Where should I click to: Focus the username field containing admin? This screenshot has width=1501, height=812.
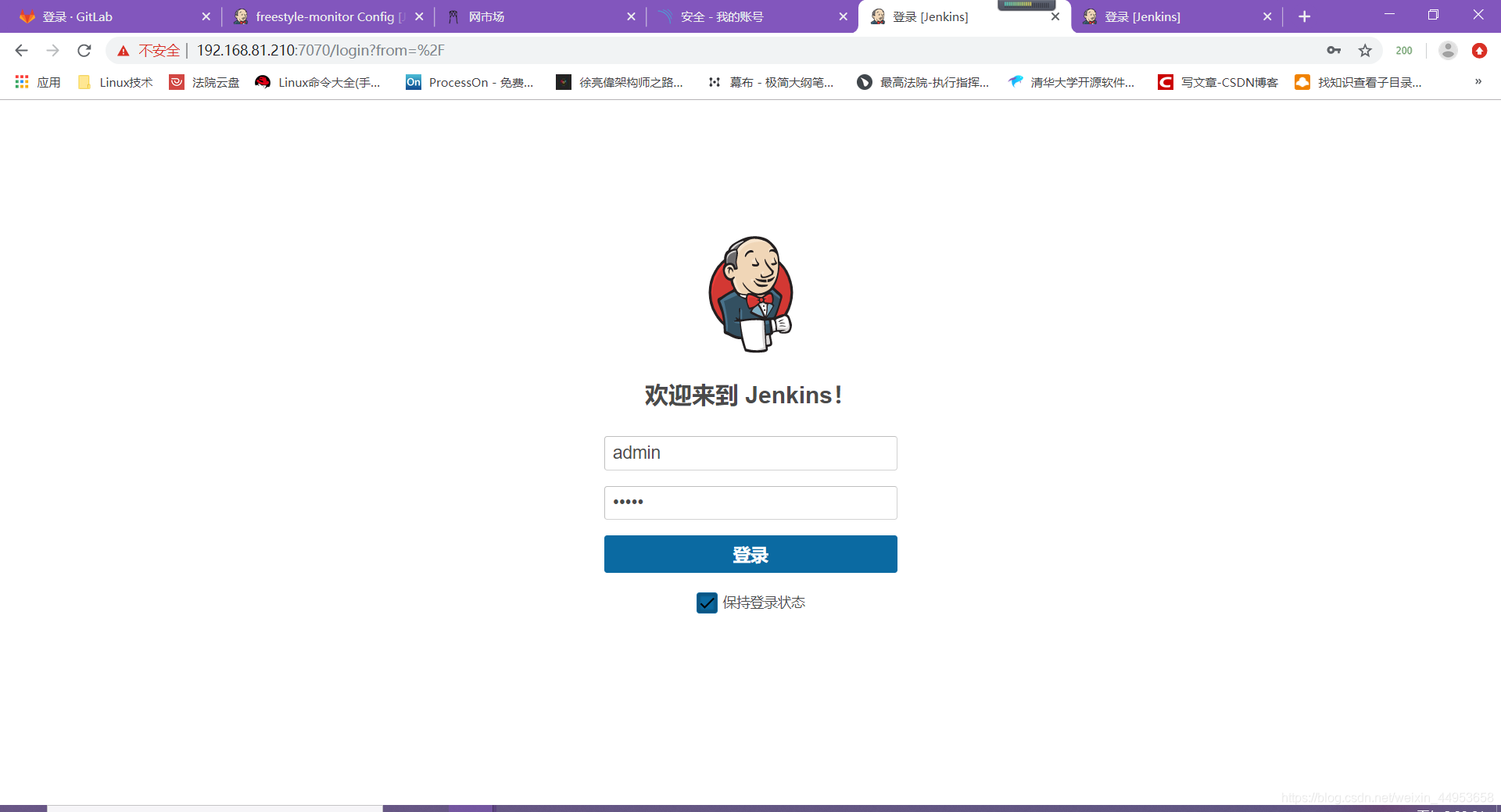[750, 453]
